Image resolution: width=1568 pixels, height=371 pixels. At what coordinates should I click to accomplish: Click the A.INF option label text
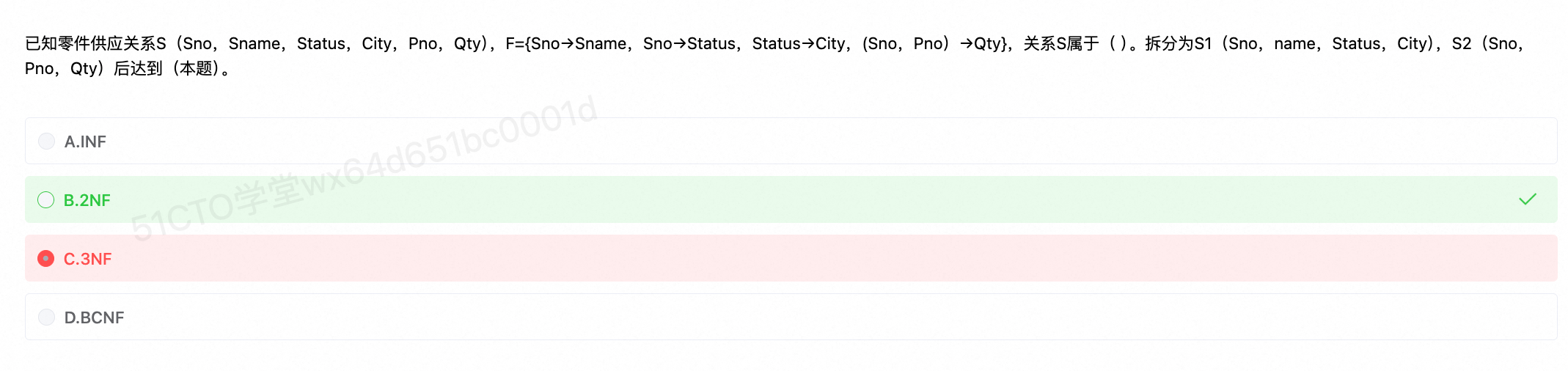tap(85, 142)
